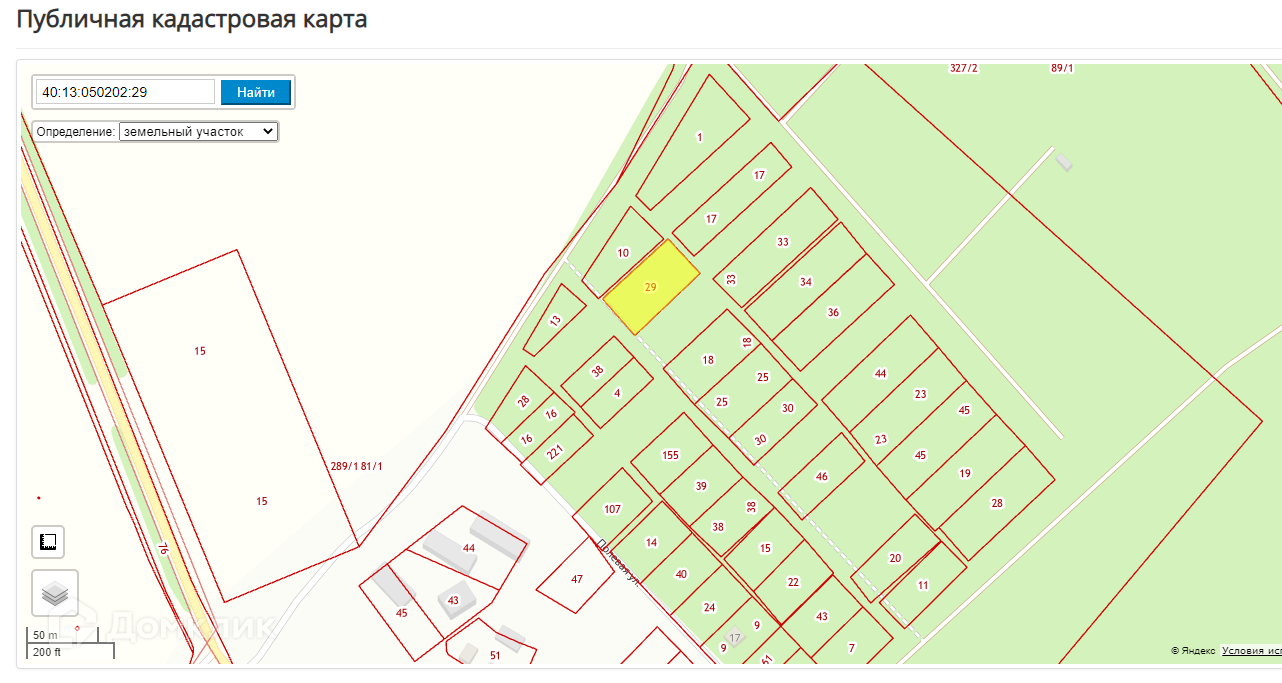Select highlighted yellow parcel 29
Screen dimensions: 1282x683
pyautogui.click(x=651, y=287)
